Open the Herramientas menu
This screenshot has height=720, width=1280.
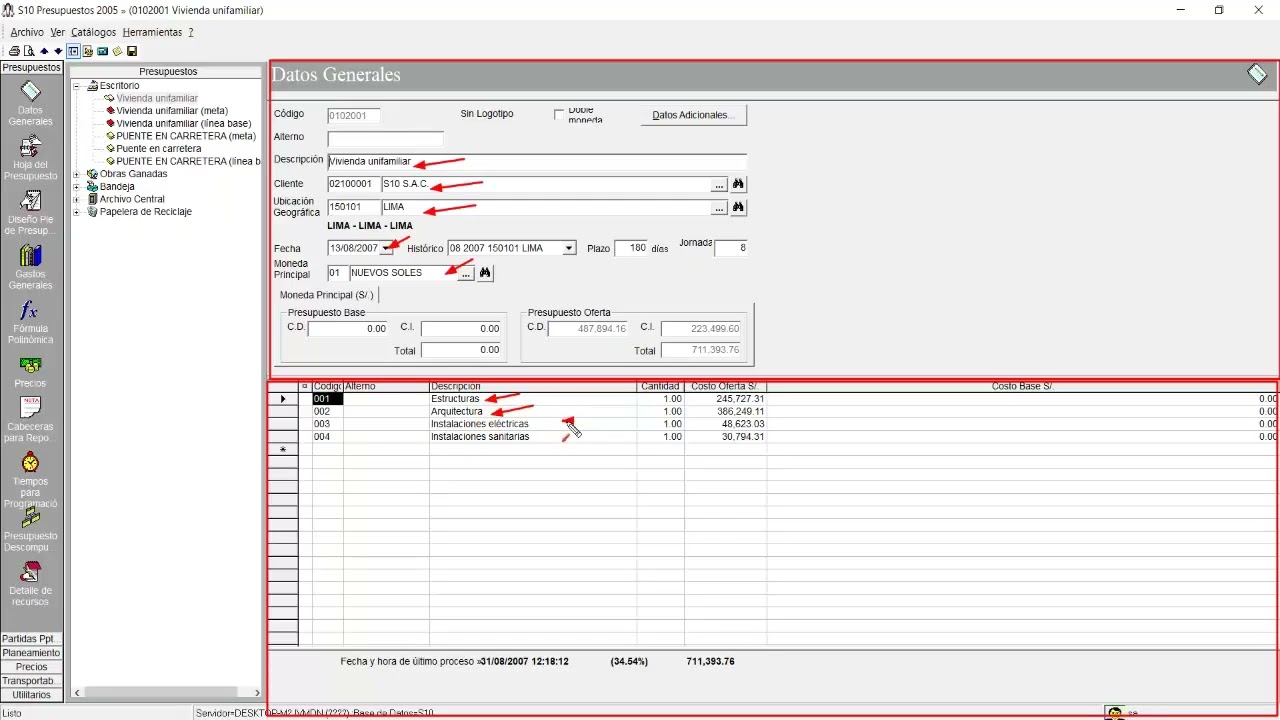coord(152,32)
